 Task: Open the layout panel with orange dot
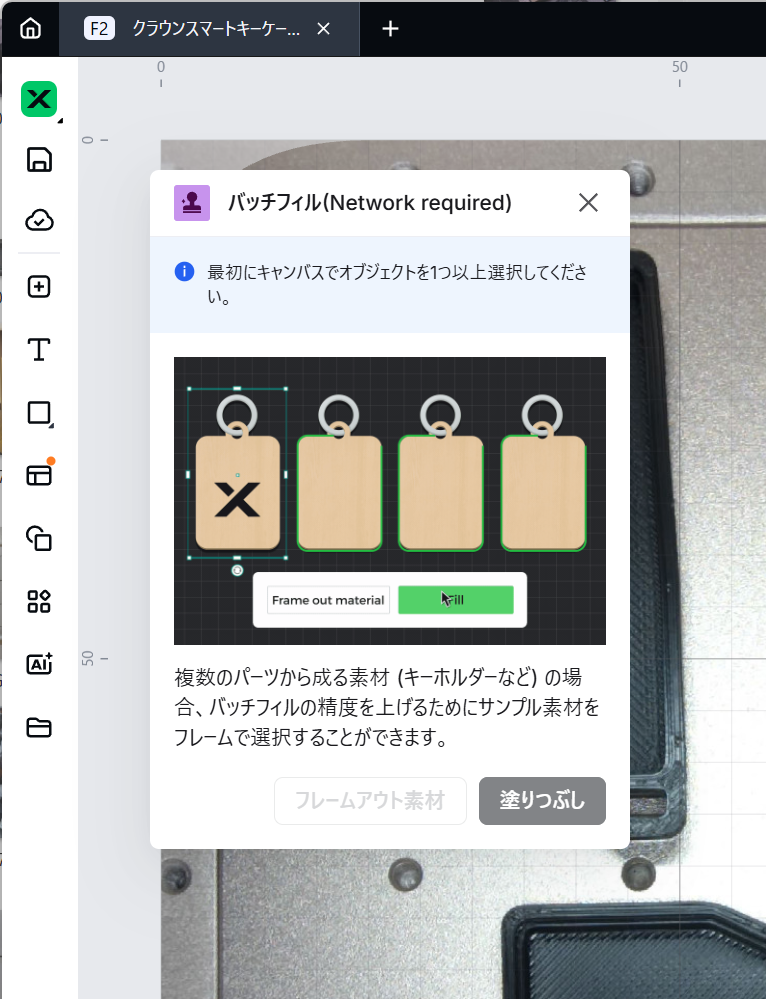(x=39, y=475)
